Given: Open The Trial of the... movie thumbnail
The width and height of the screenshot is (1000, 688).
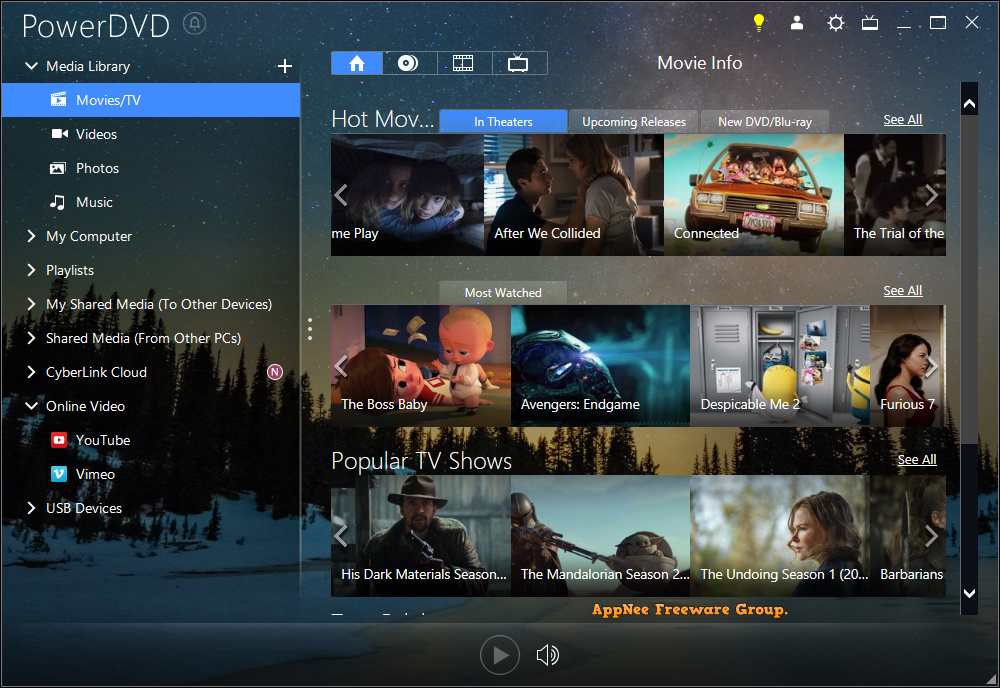Looking at the screenshot, I should tap(895, 194).
